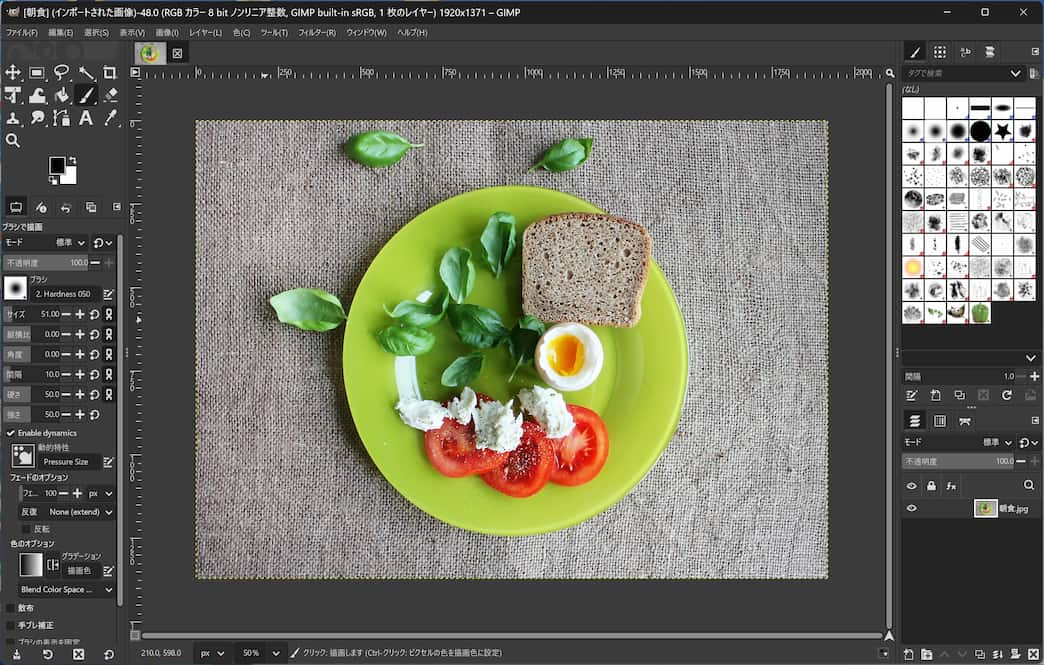Select the Move tool in the toolbox
Viewport: 1044px width, 665px height.
point(13,72)
